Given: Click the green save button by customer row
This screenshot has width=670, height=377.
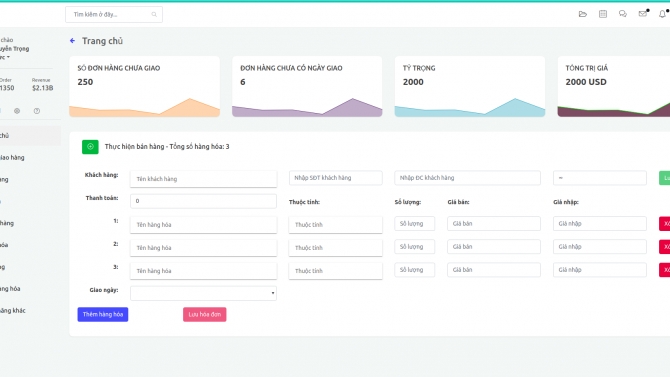Looking at the screenshot, I should pyautogui.click(x=664, y=178).
